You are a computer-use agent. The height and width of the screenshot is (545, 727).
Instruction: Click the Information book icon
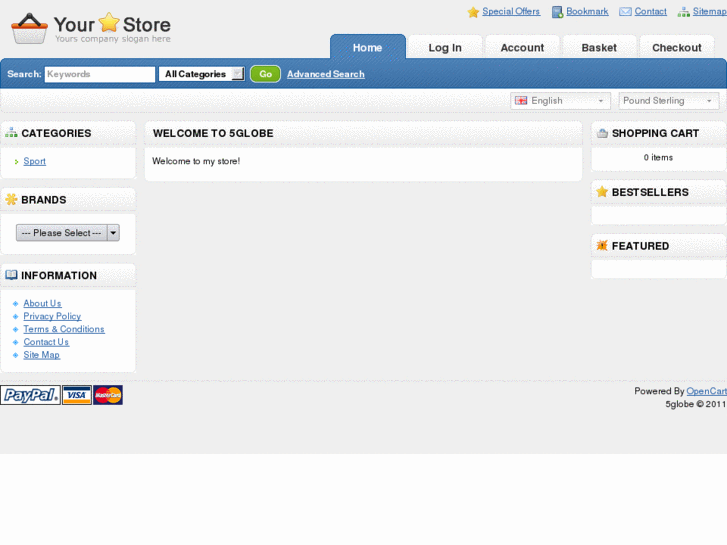pyautogui.click(x=11, y=275)
